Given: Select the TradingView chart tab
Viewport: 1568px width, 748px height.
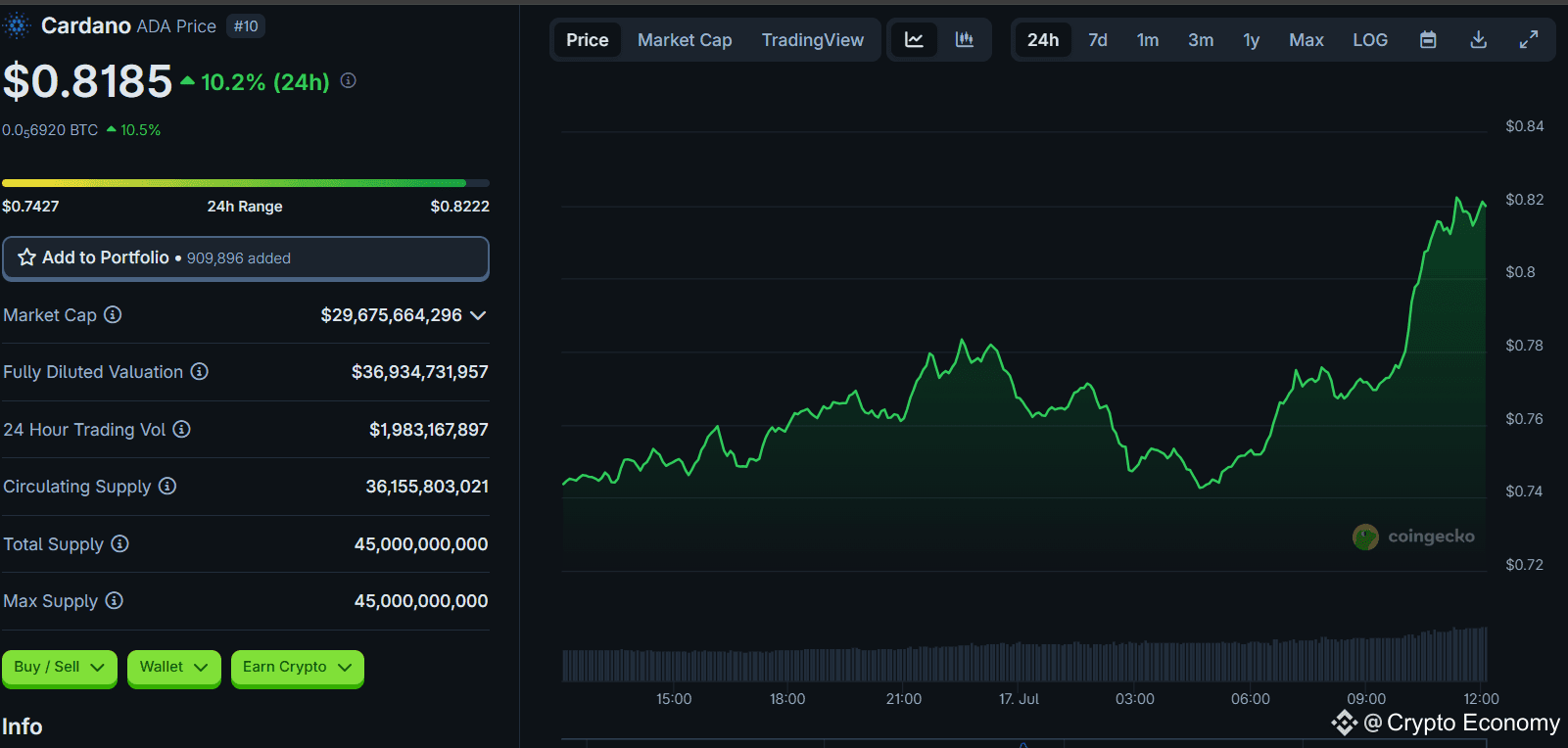Looking at the screenshot, I should point(813,40).
